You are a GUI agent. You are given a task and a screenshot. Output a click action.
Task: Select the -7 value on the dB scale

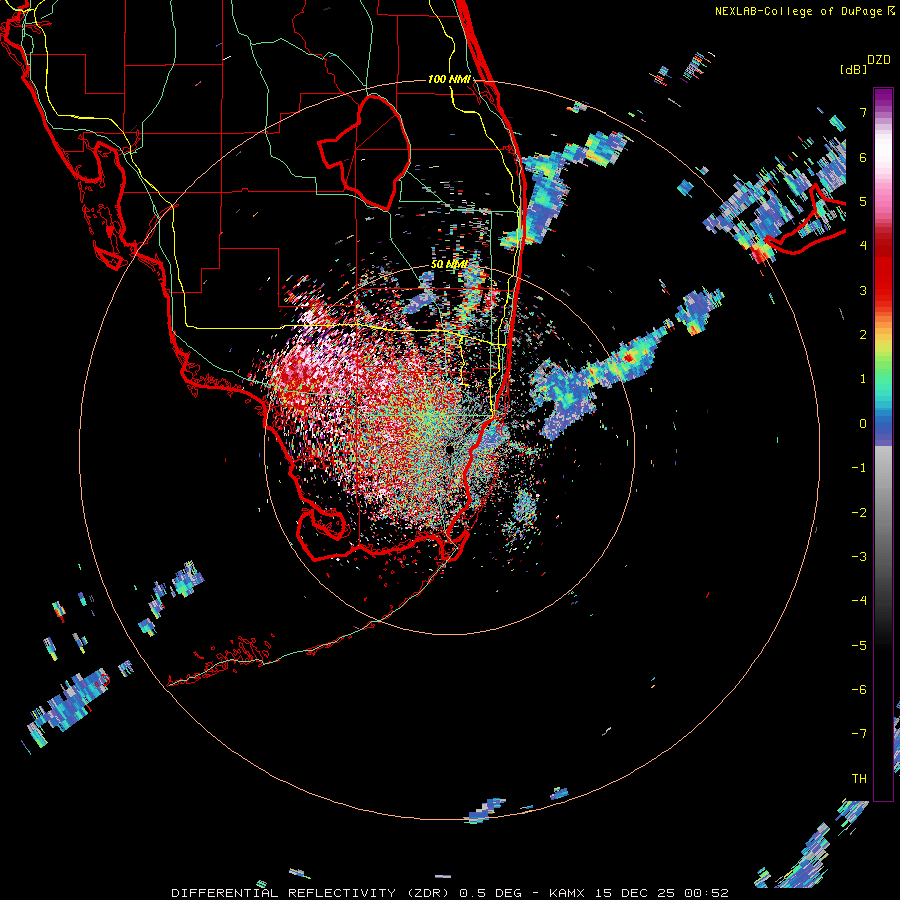click(x=859, y=734)
